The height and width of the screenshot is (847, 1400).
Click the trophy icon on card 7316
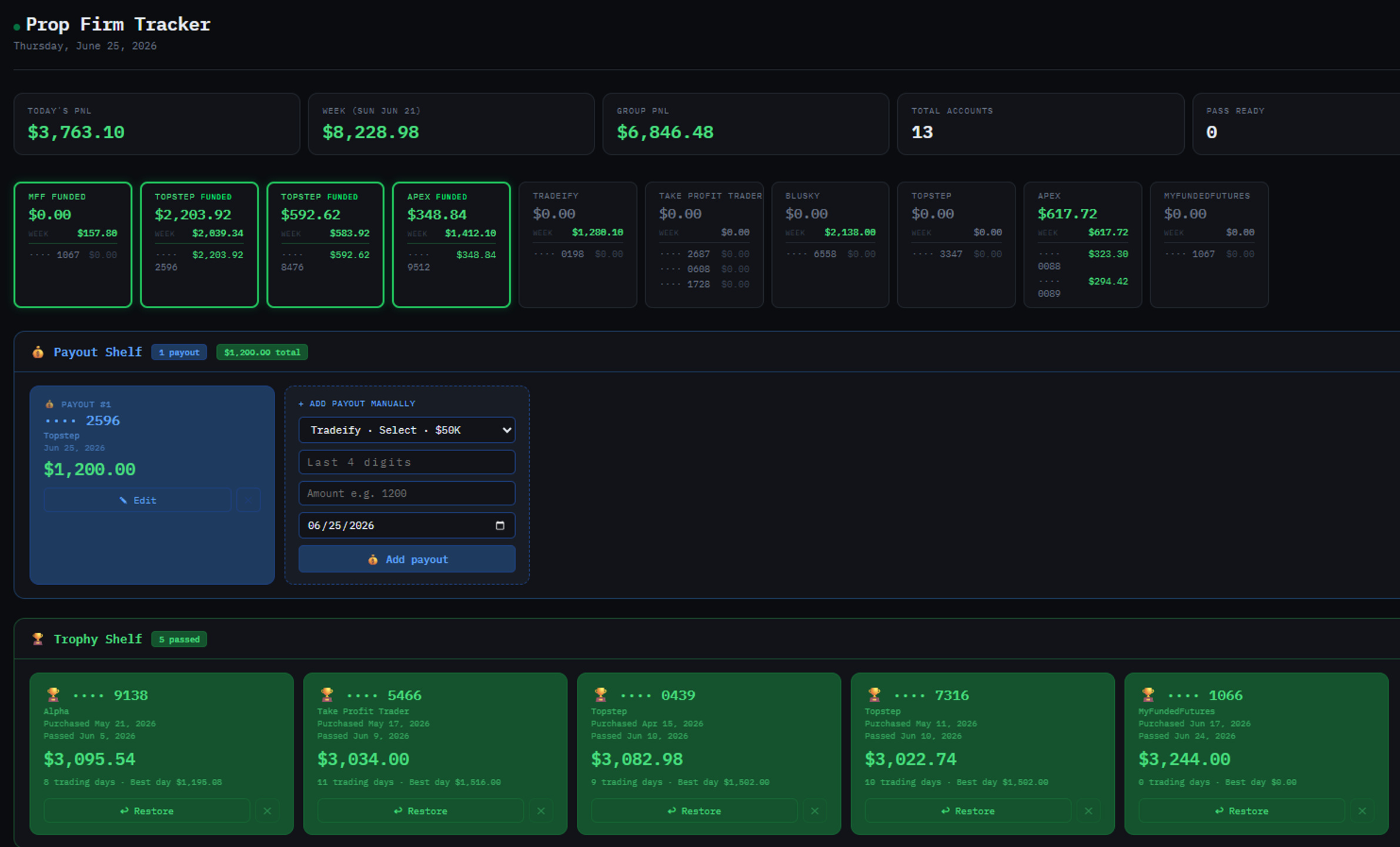coord(874,695)
